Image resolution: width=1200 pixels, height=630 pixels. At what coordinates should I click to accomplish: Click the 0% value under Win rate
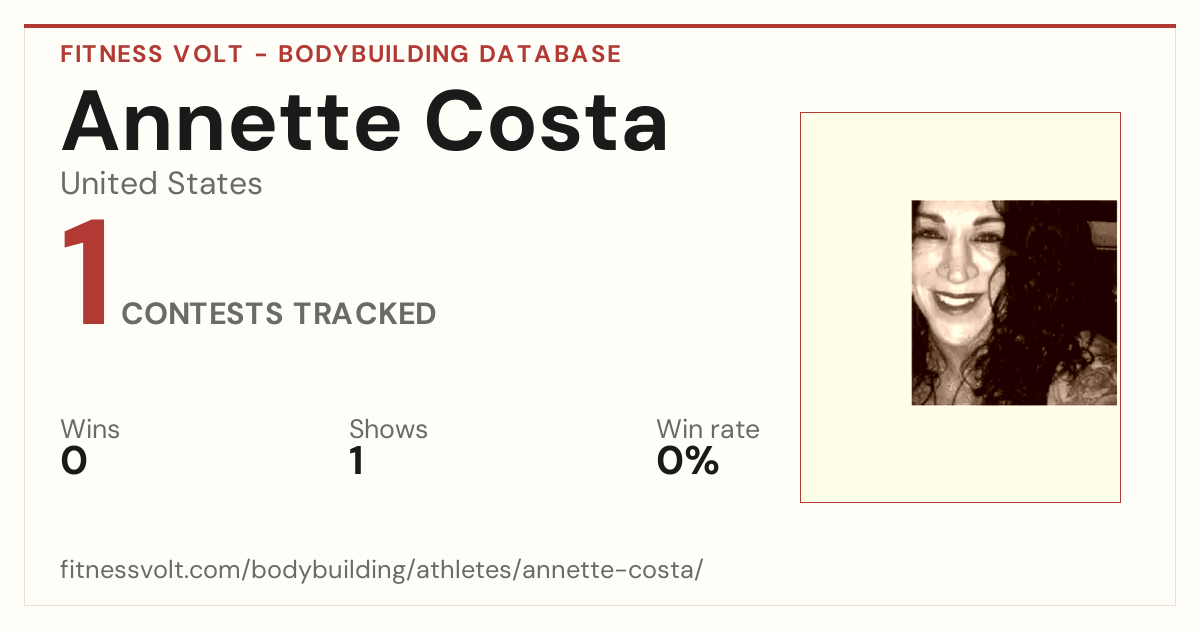[x=688, y=461]
